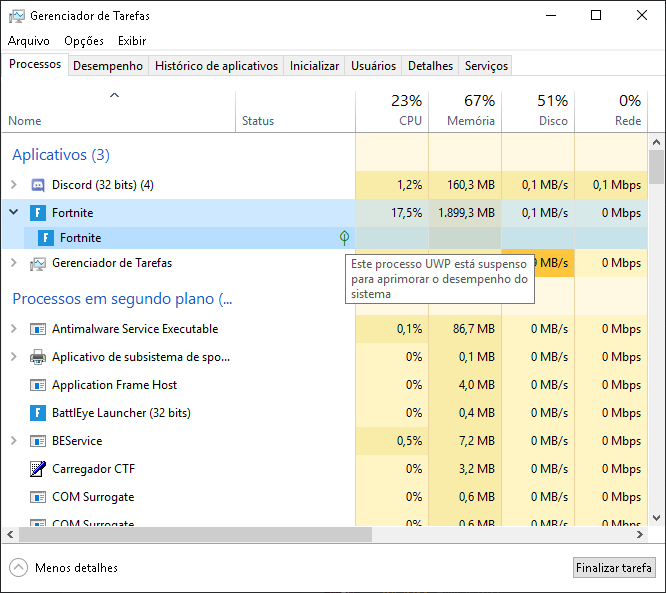Click the Application Frame Host icon
Screen dimensions: 666x593
coord(38,385)
